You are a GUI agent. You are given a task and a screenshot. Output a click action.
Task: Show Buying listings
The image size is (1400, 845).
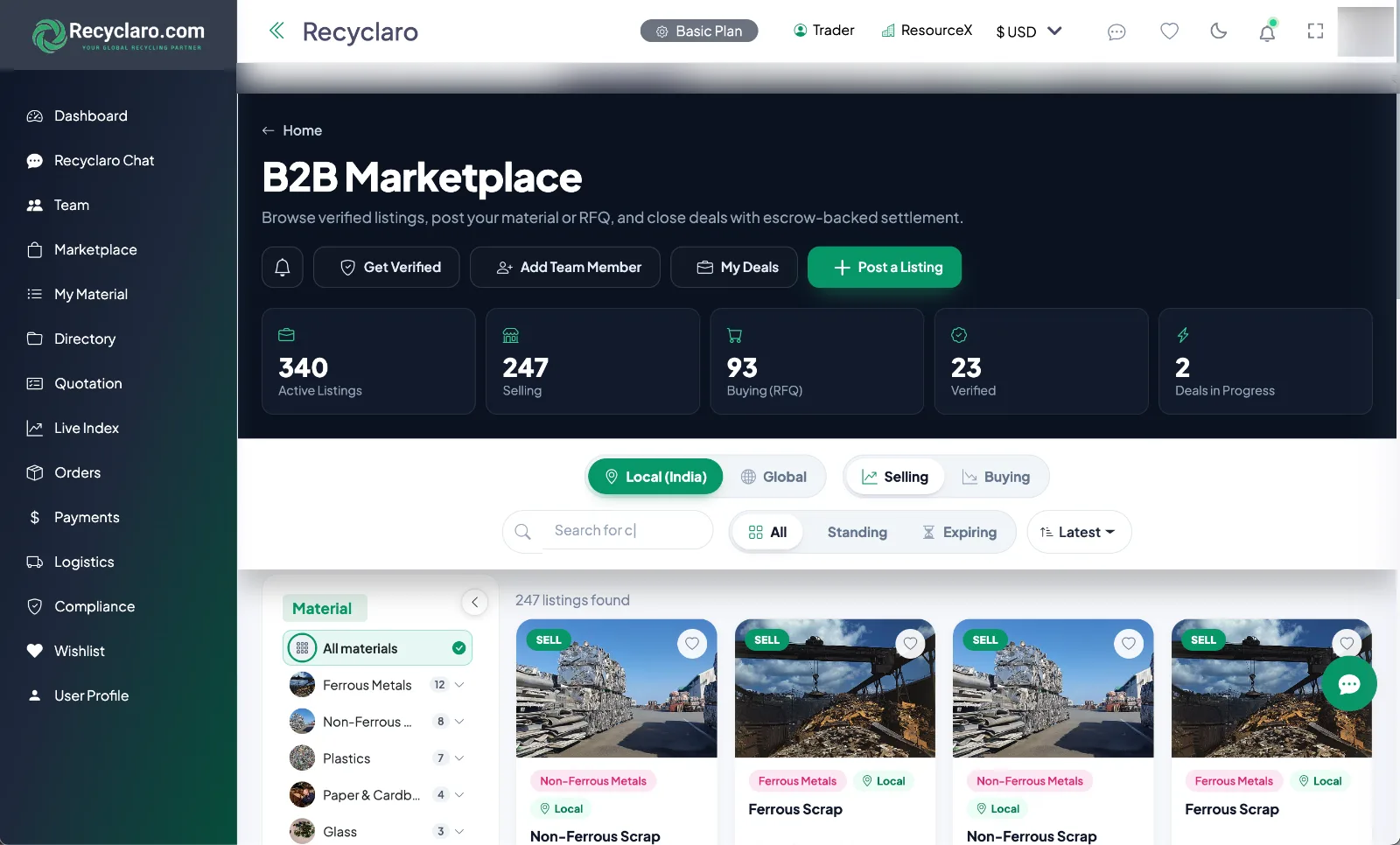coord(996,477)
